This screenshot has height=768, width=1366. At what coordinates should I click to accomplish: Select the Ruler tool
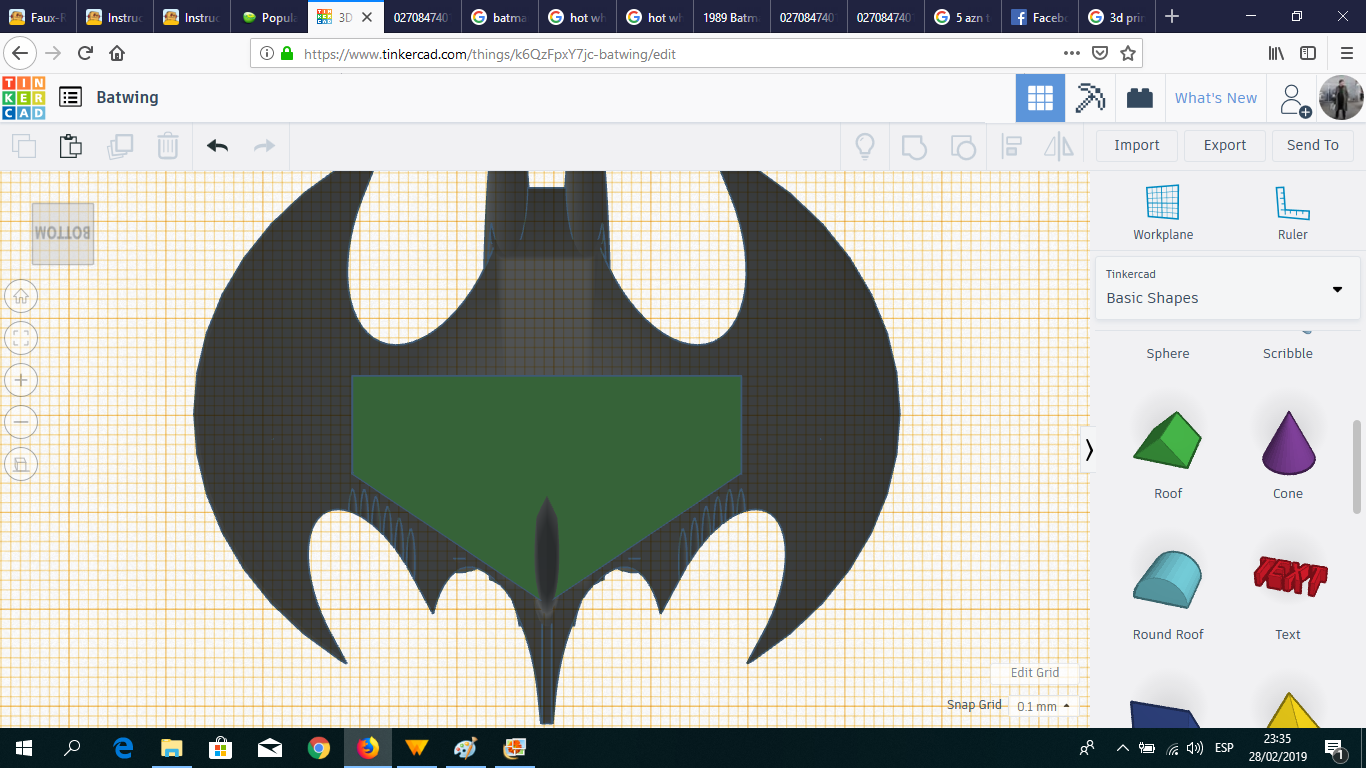1292,213
